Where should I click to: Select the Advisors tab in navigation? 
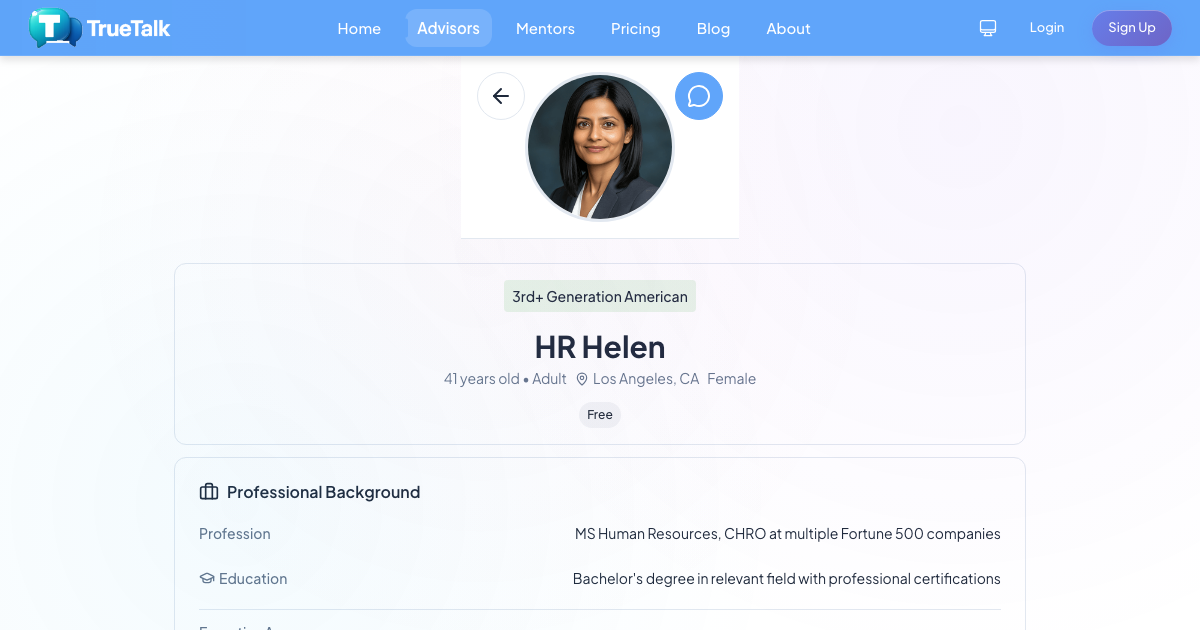click(x=448, y=28)
